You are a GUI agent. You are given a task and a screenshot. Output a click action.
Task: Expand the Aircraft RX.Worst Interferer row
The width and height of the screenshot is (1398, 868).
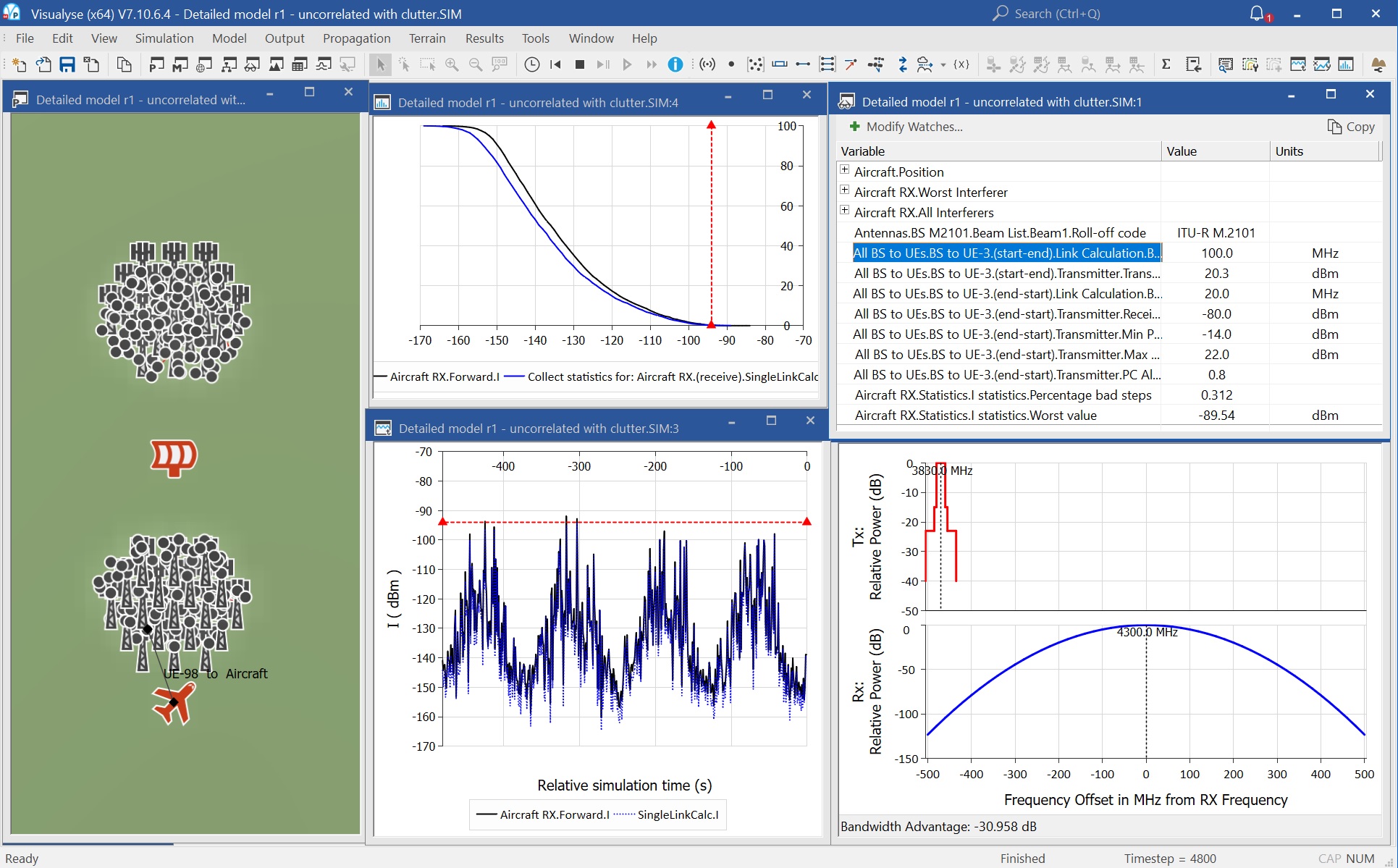click(x=844, y=190)
